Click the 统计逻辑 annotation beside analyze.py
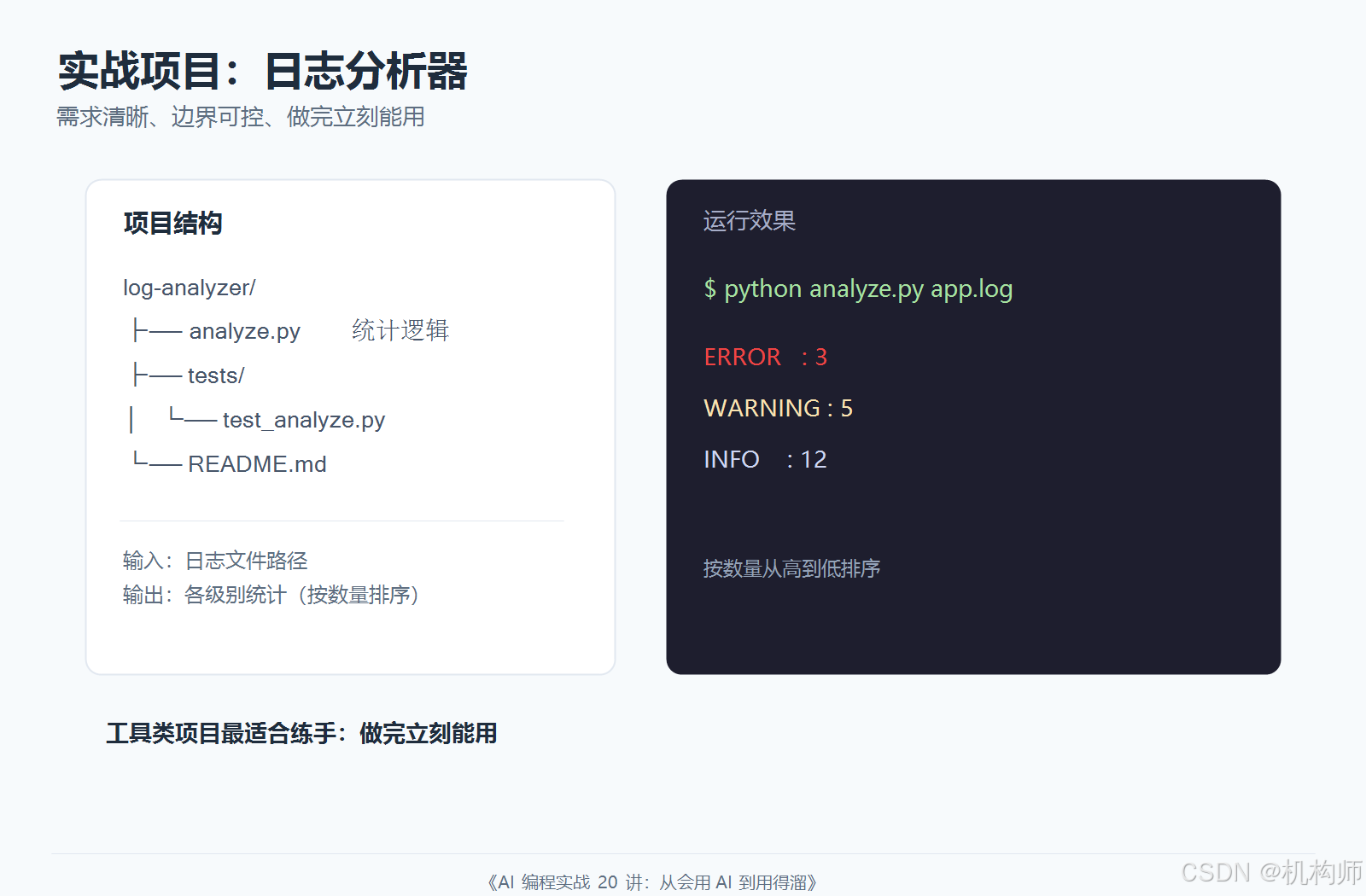 (400, 330)
